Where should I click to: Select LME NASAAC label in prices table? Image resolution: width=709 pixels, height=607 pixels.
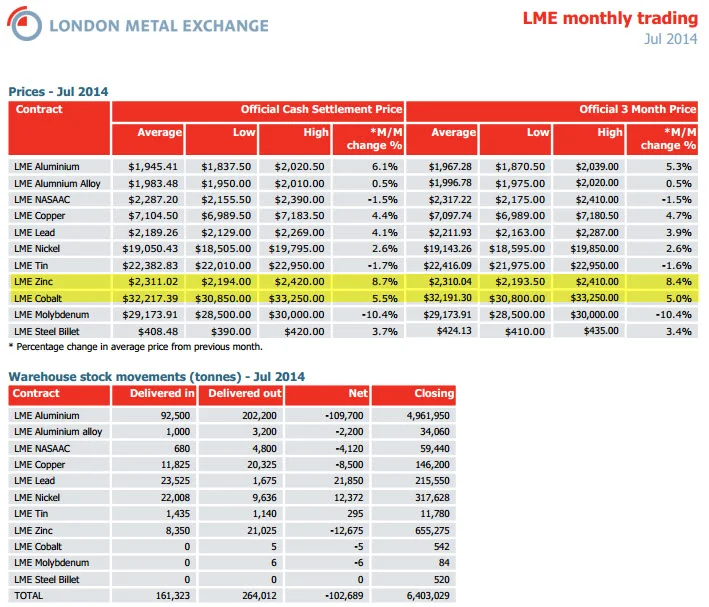click(x=42, y=199)
